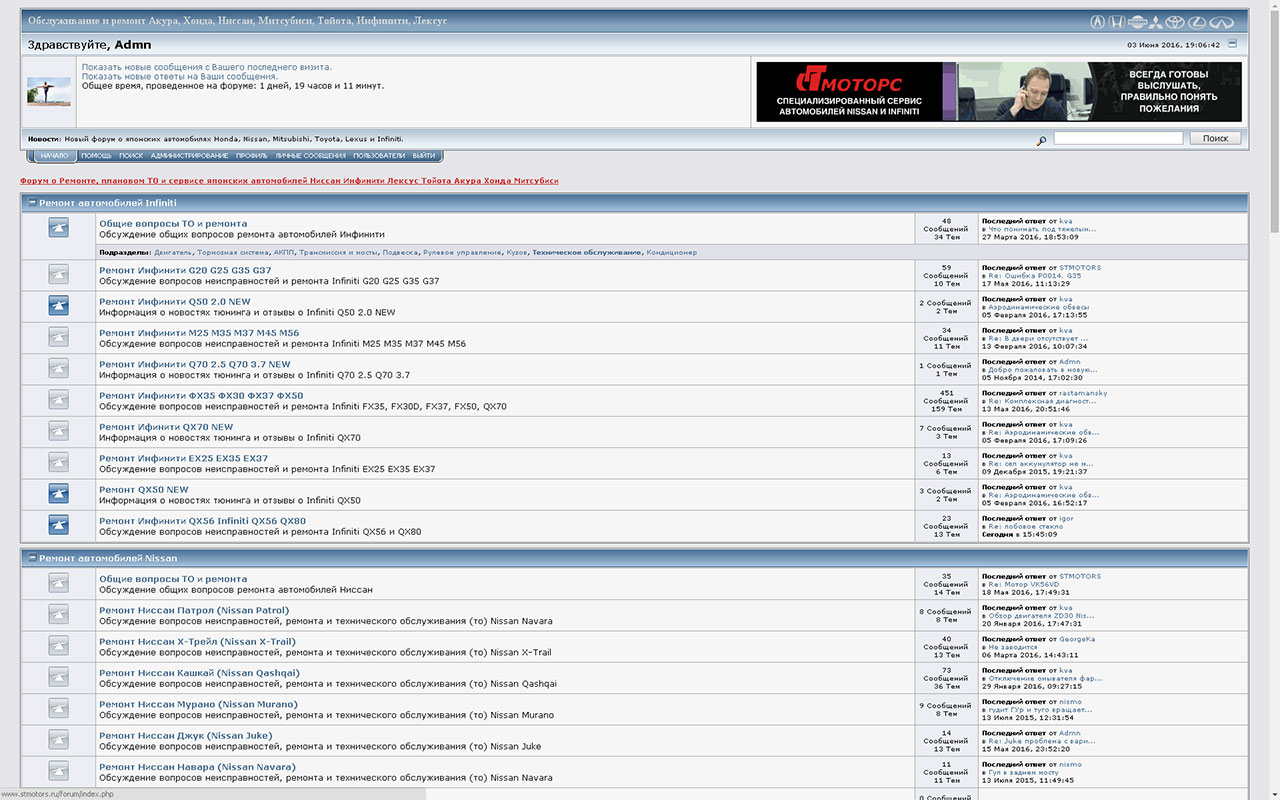
Task: Click board icon for Ремонт Ниссан Джук
Action: (59, 740)
